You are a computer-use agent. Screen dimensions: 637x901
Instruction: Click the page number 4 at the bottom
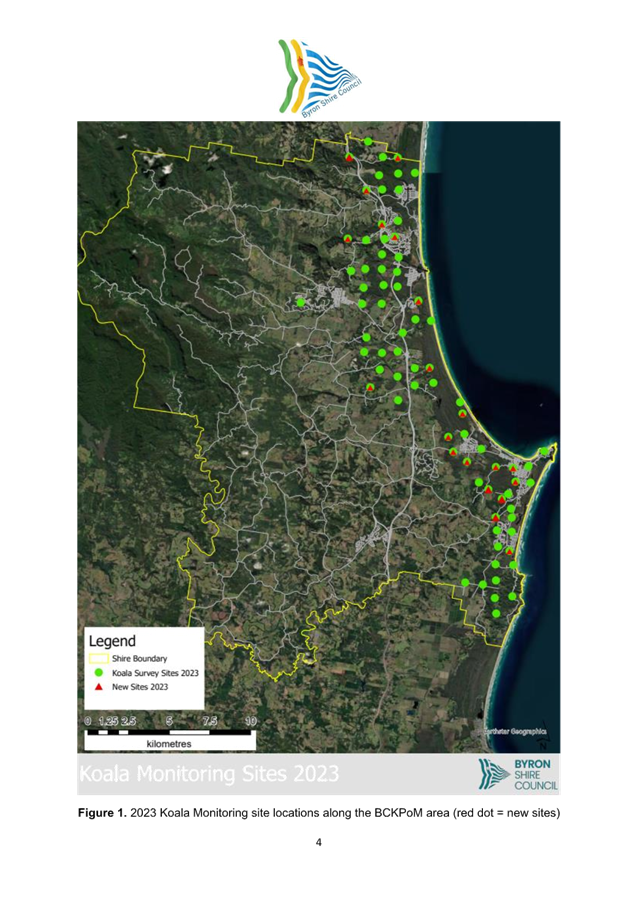pos(318,843)
